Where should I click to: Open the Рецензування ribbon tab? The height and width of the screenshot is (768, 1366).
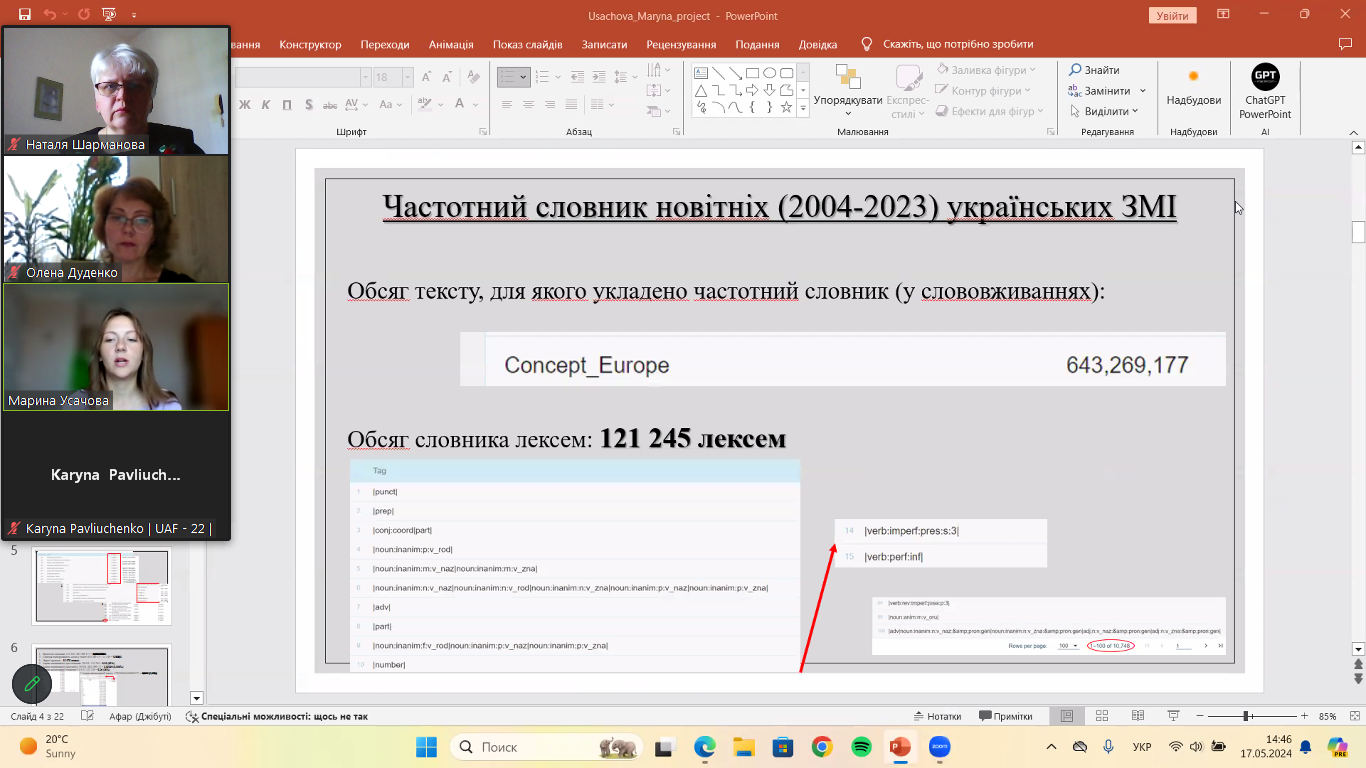681,44
